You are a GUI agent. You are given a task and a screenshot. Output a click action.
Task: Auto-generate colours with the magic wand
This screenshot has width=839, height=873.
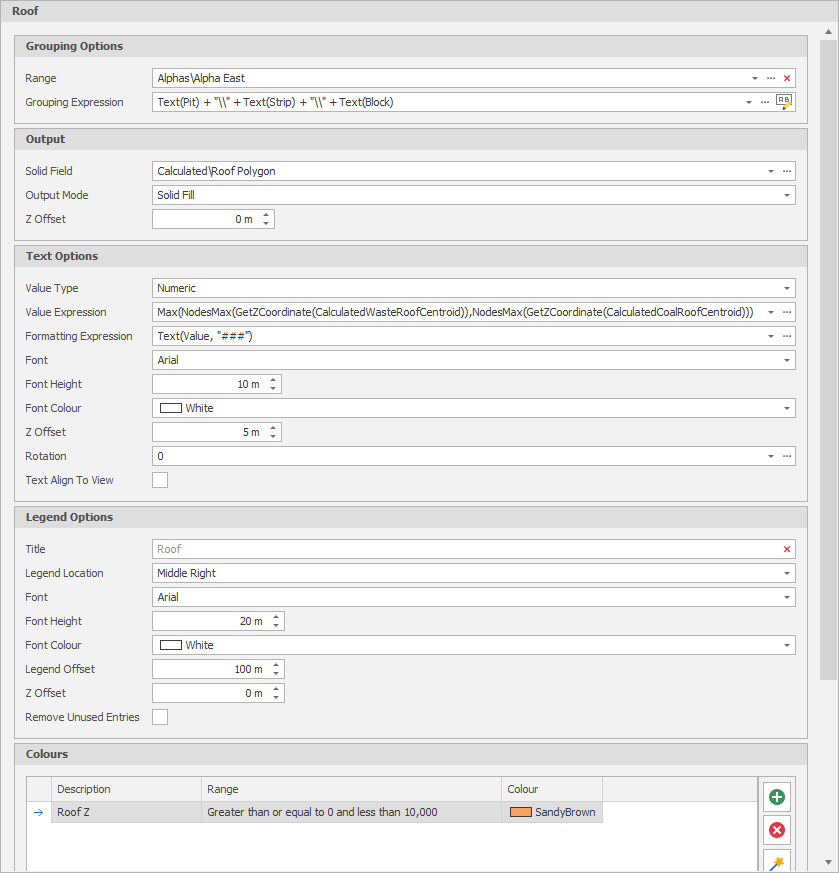click(776, 861)
